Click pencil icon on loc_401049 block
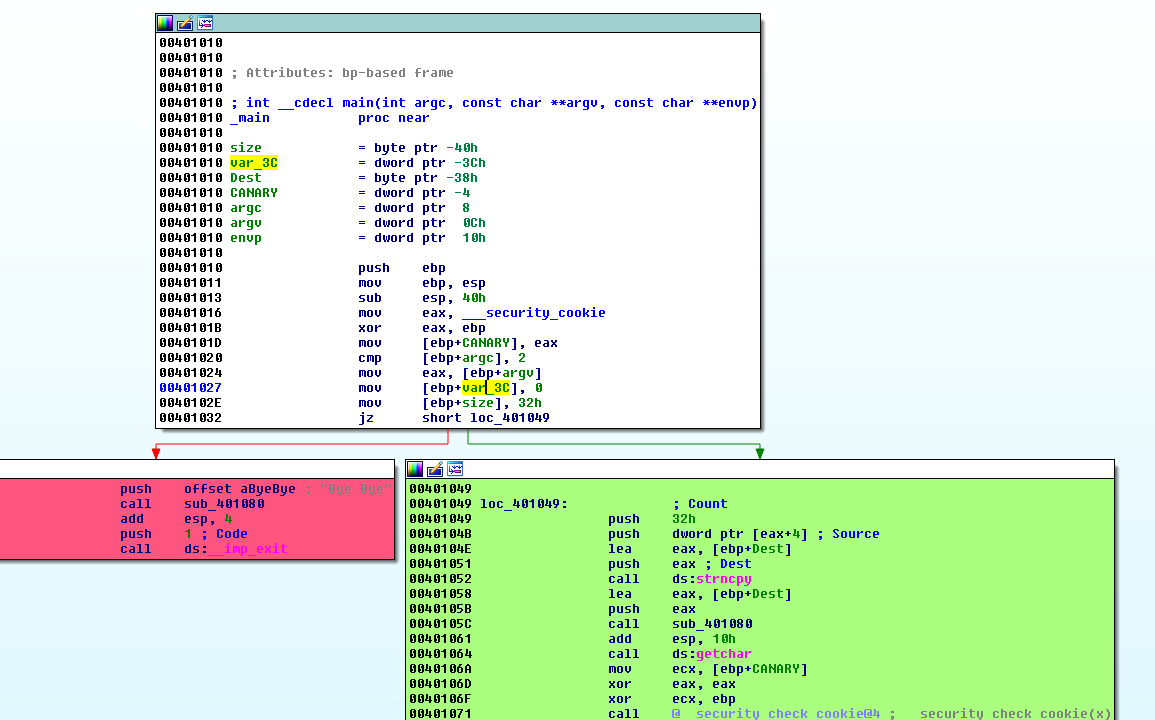Screen dimensions: 1155x720 [435, 469]
